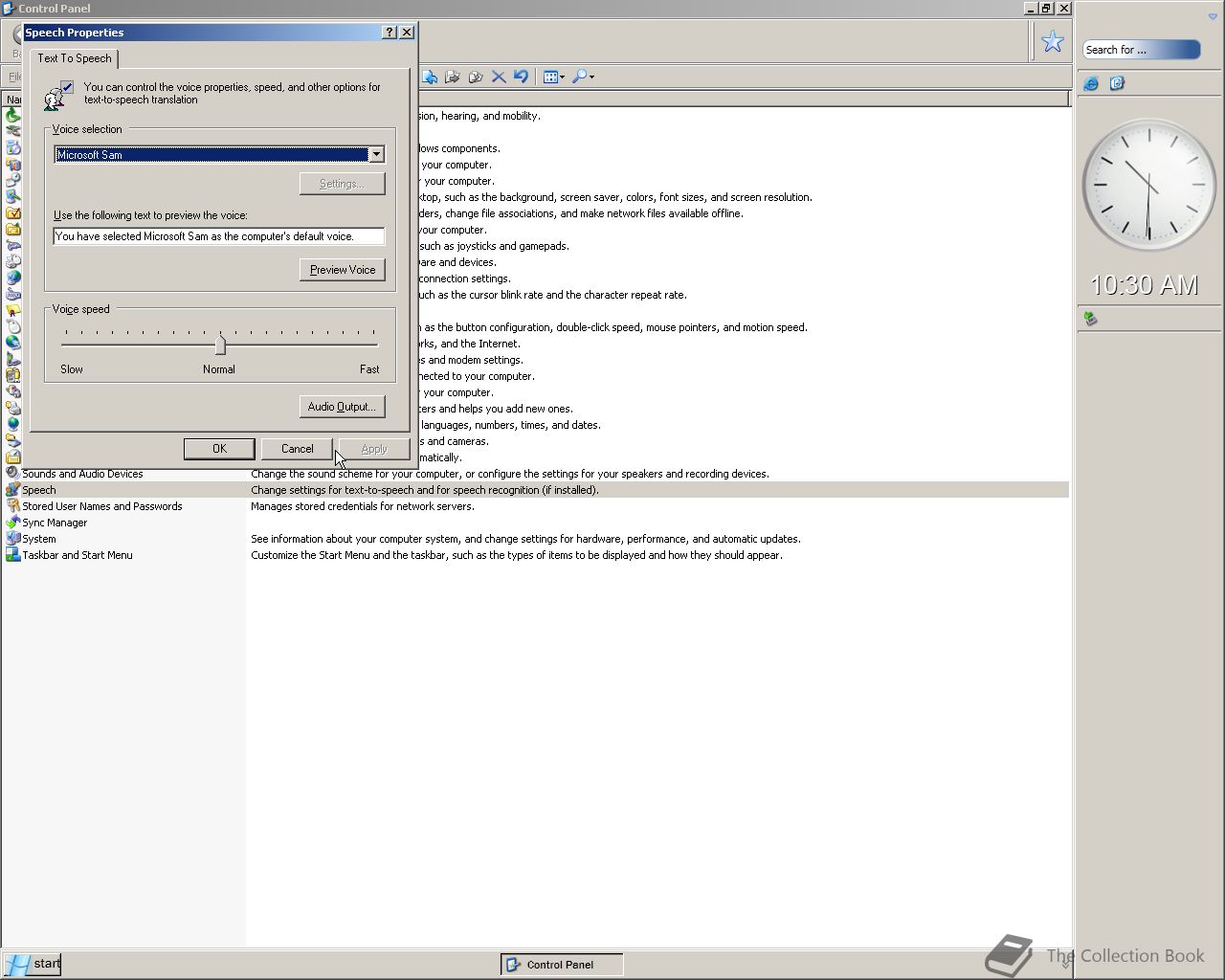Click the Taskbar and Start Menu icon

pos(12,555)
